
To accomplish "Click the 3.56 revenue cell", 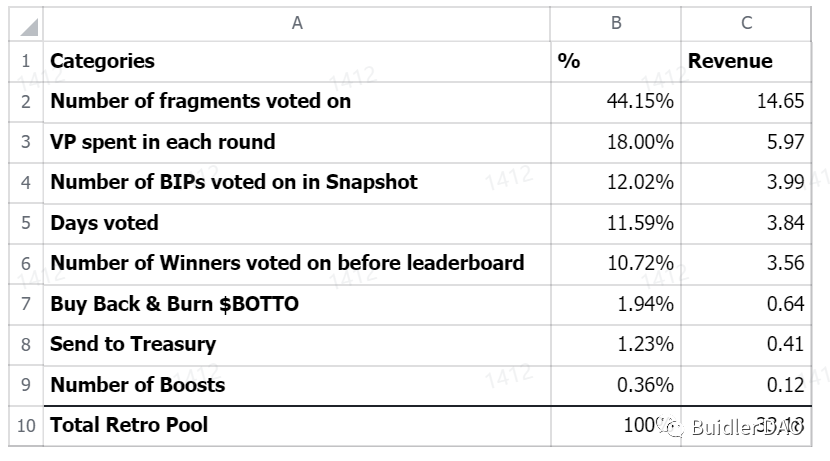I will (746, 264).
